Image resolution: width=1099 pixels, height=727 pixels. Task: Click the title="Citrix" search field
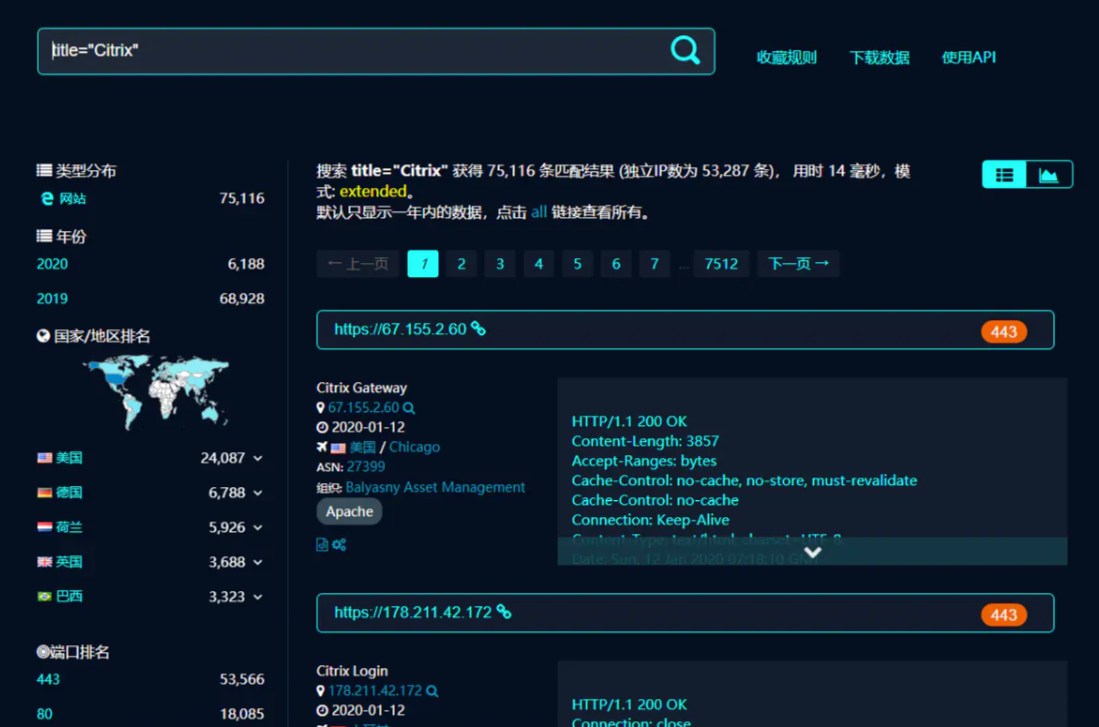pos(376,51)
